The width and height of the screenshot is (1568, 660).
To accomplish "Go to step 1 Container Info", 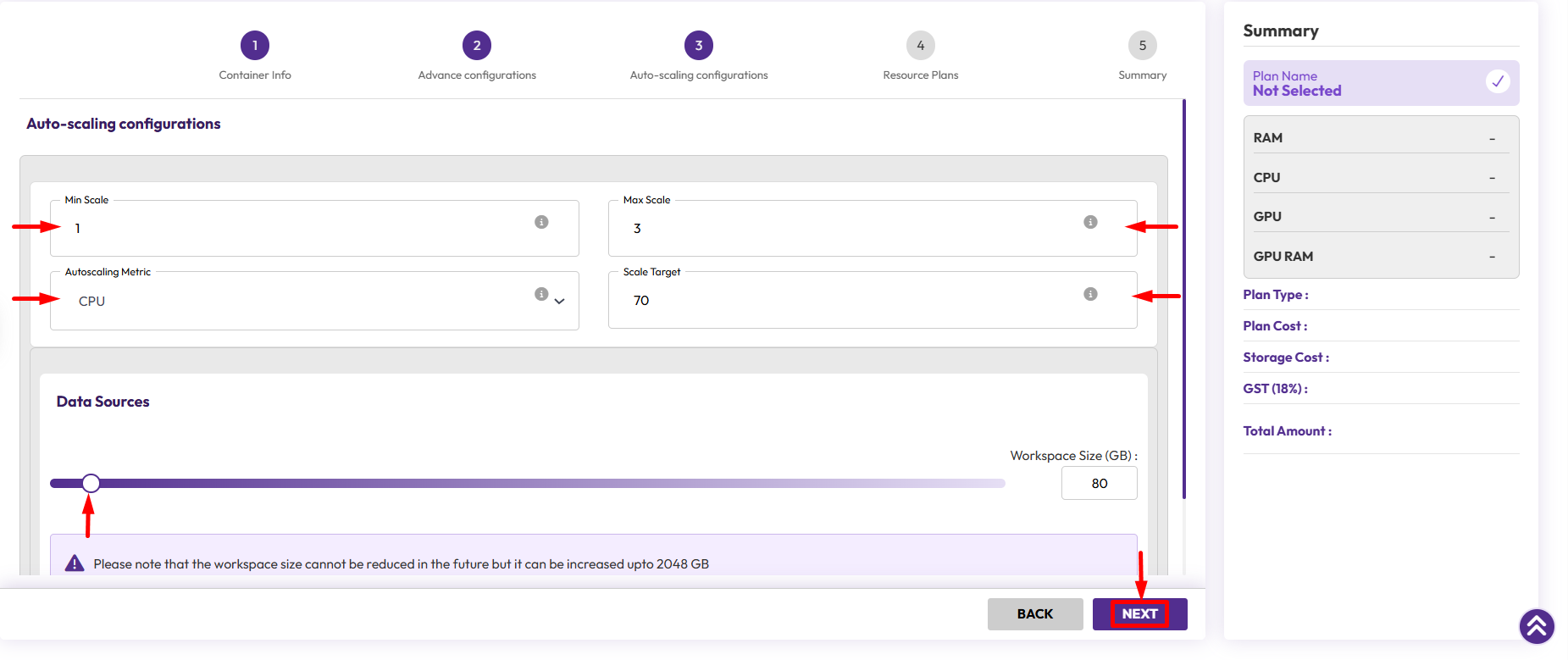I will (255, 46).
